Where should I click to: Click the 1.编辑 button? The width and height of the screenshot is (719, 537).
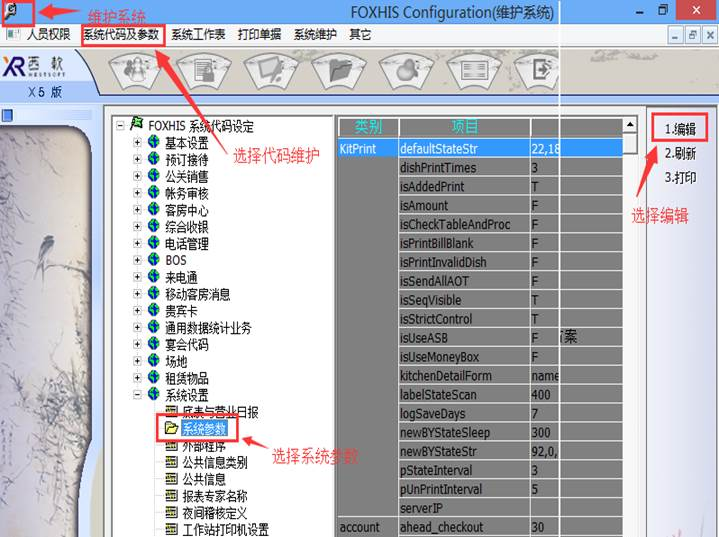[x=680, y=129]
